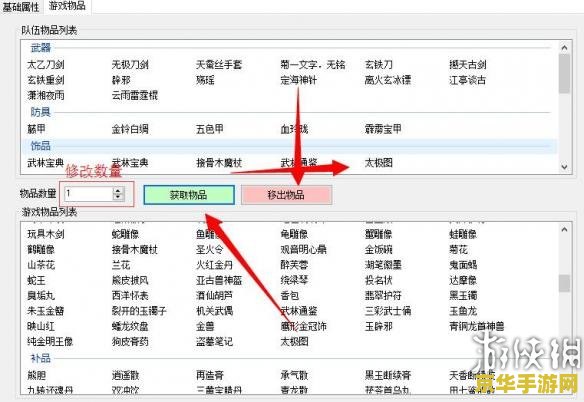Select 翡翠护符 in the game item list
This screenshot has width=584, height=402.
point(383,296)
